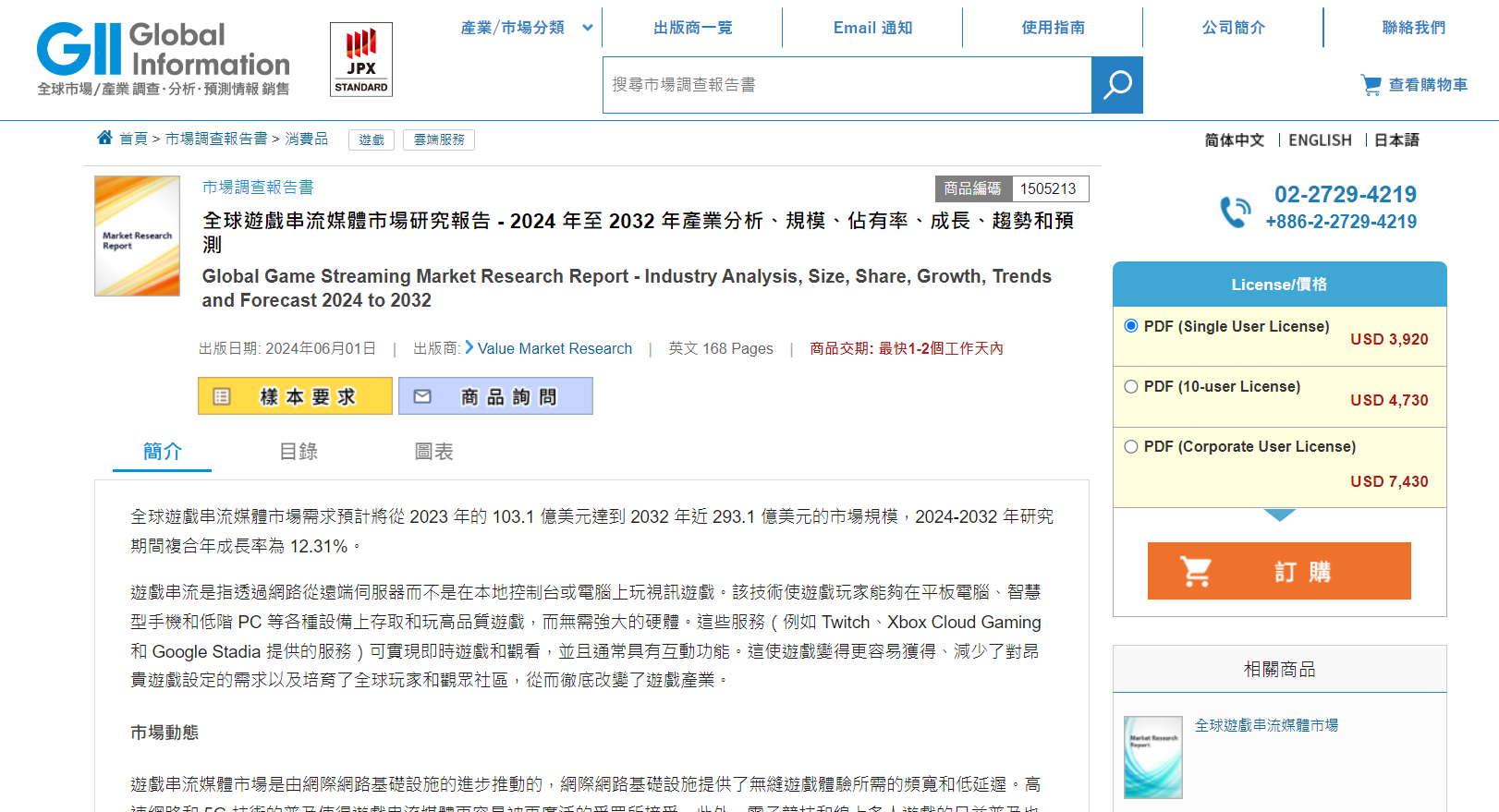1499x812 pixels.
Task: Click the home icon in breadcrumb
Action: point(105,138)
